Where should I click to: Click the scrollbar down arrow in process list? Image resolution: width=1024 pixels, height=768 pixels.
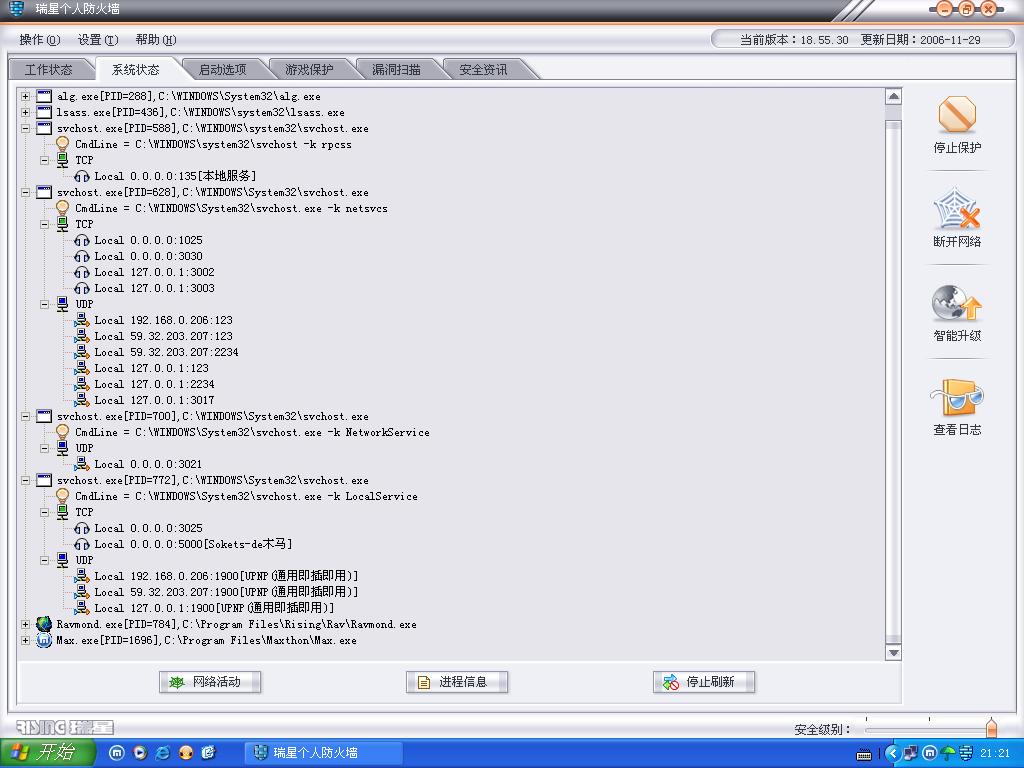[893, 652]
